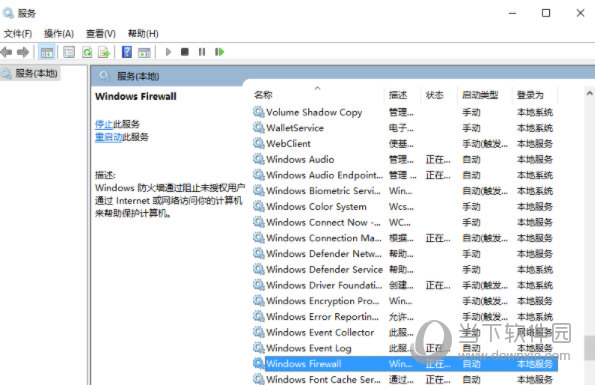Screen dimensions: 595x385
Task: Click gear icon beside Windows Firewall
Action: click(x=259, y=363)
